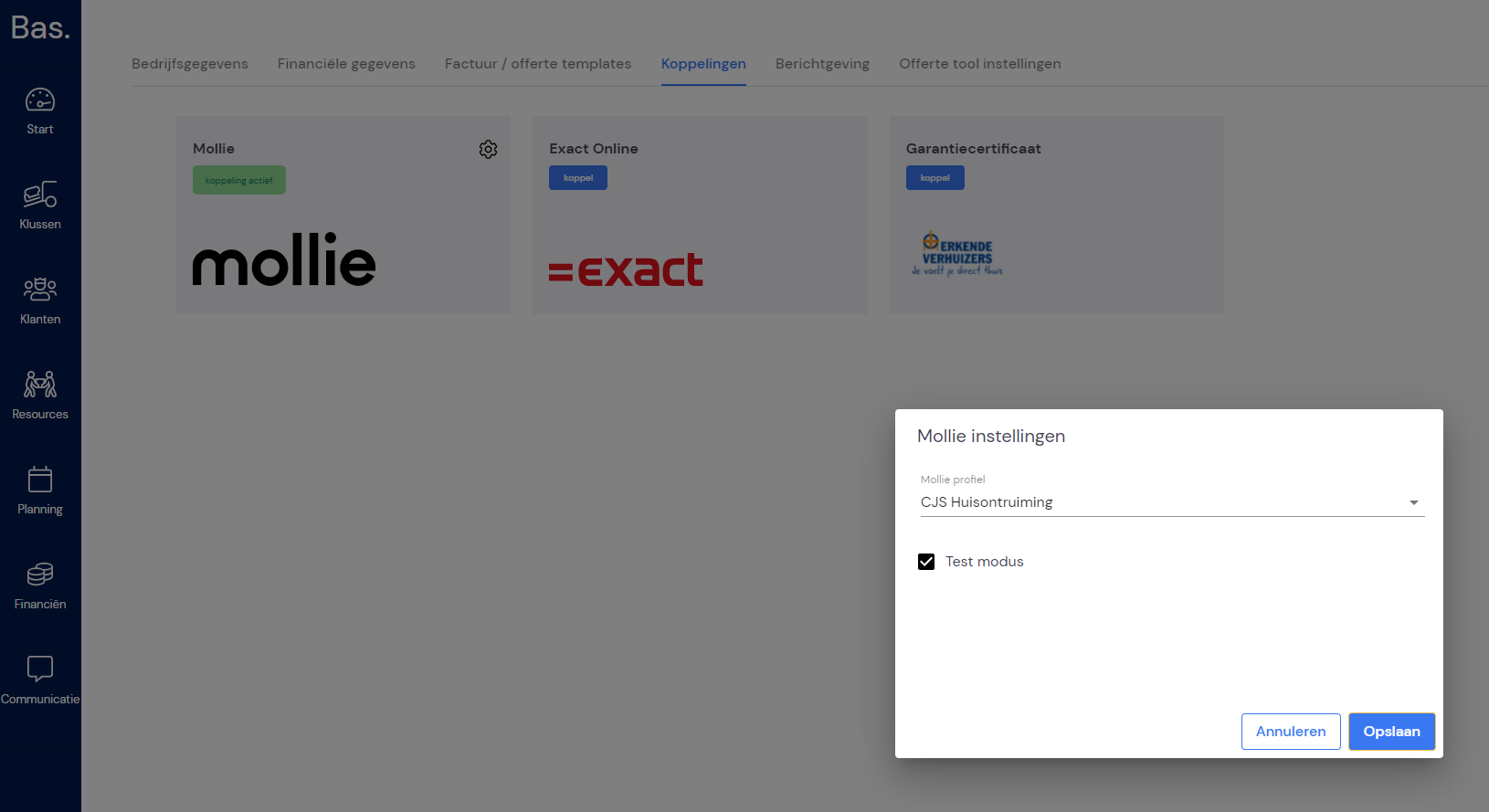Switch to the Bedrijfsgegevens tab

coord(190,64)
